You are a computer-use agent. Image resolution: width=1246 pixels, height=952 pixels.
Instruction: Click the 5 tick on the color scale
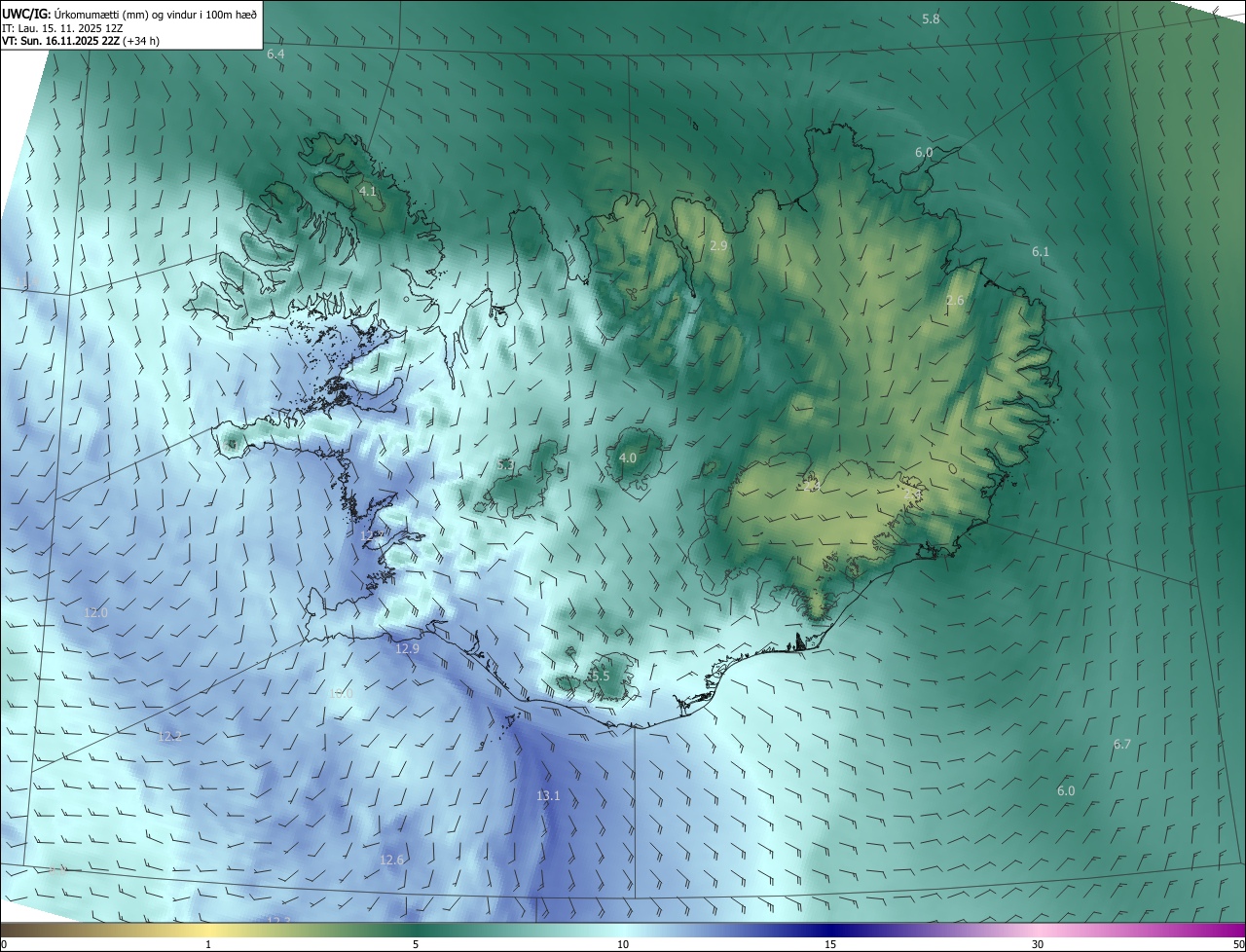click(x=416, y=944)
